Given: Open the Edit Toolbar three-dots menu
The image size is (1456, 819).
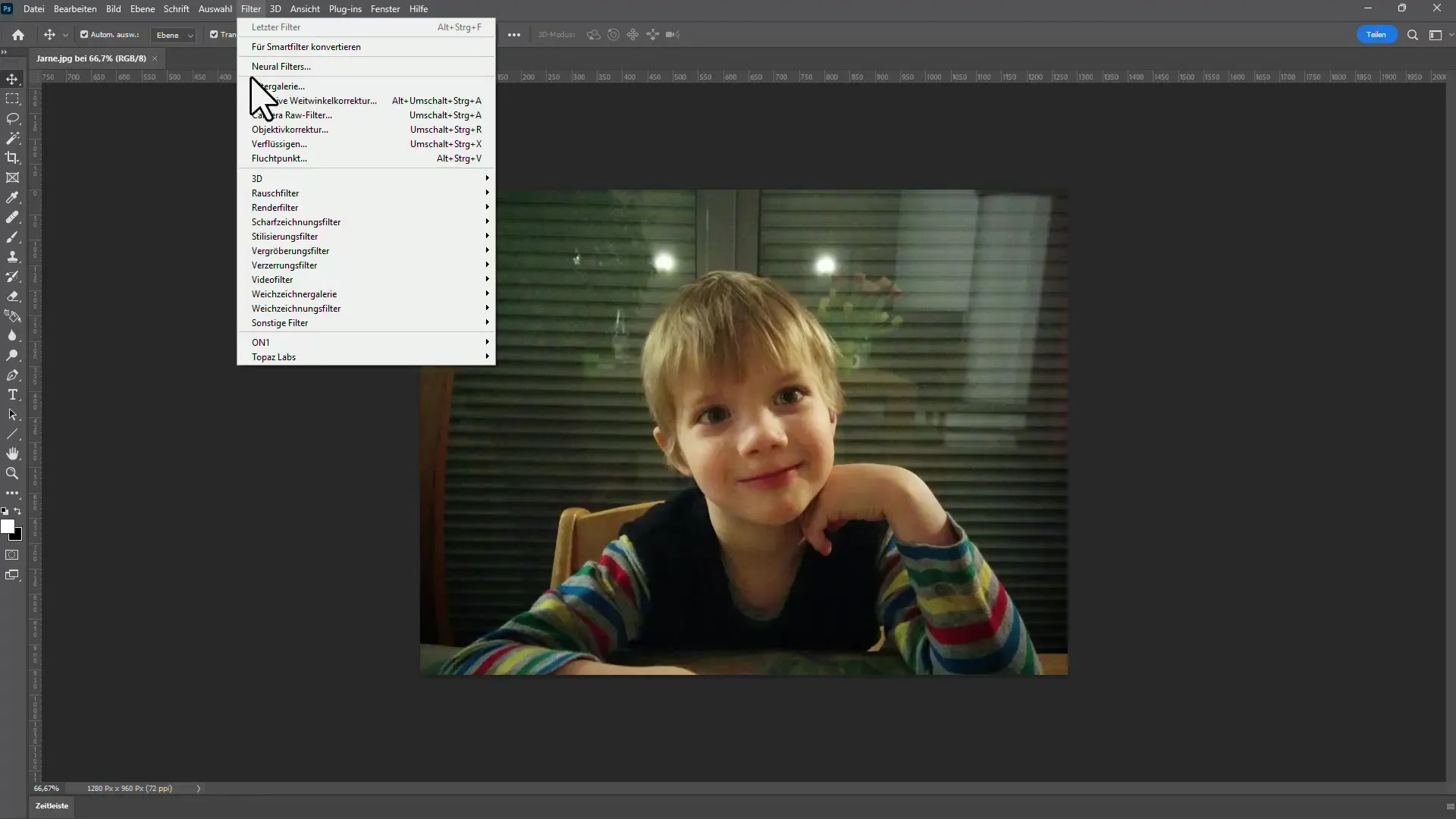Looking at the screenshot, I should pyautogui.click(x=12, y=493).
